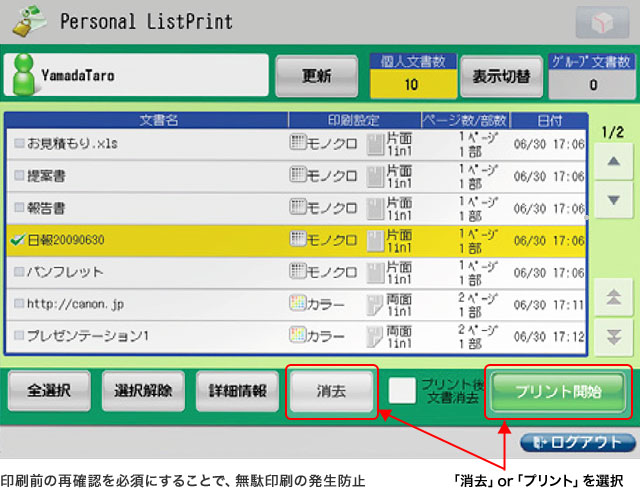Select the プレゼンテーション1 document row

pos(150,334)
